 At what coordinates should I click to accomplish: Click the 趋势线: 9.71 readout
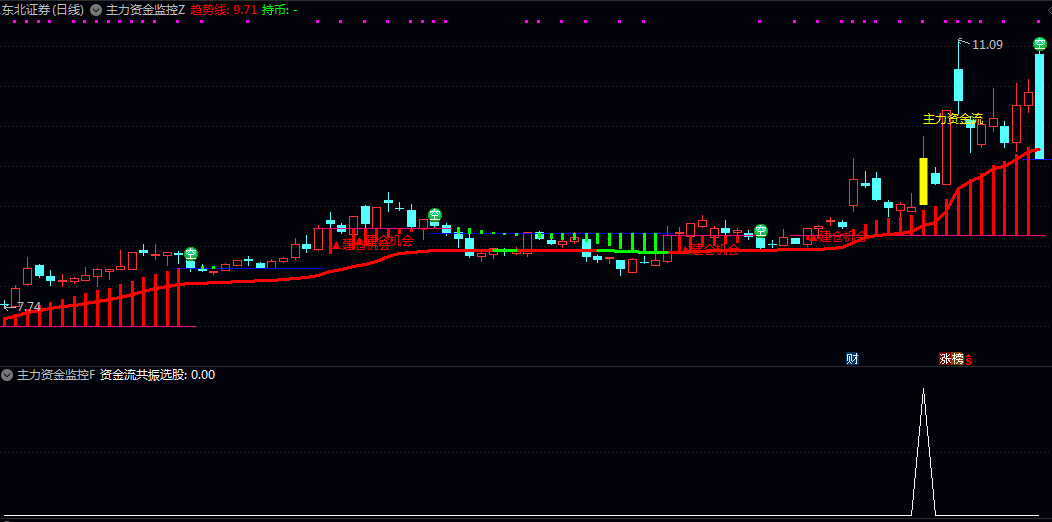tap(224, 10)
